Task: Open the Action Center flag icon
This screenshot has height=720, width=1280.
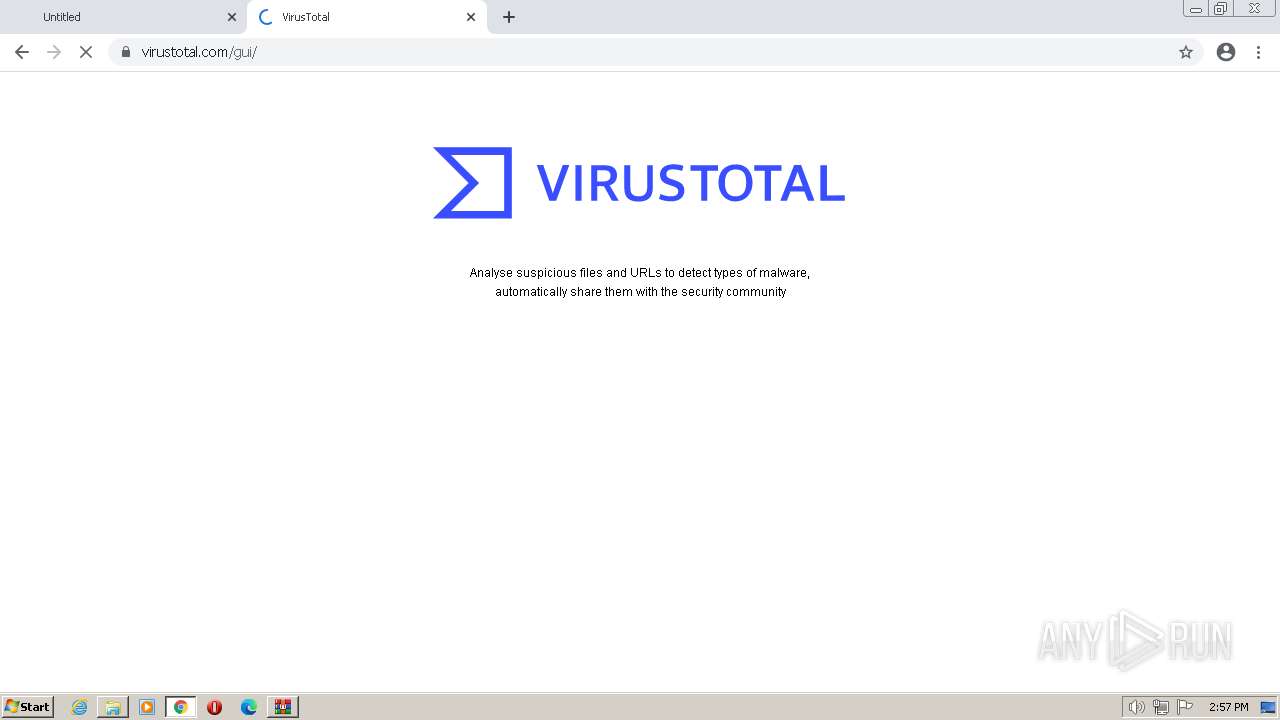Action: 1185,707
